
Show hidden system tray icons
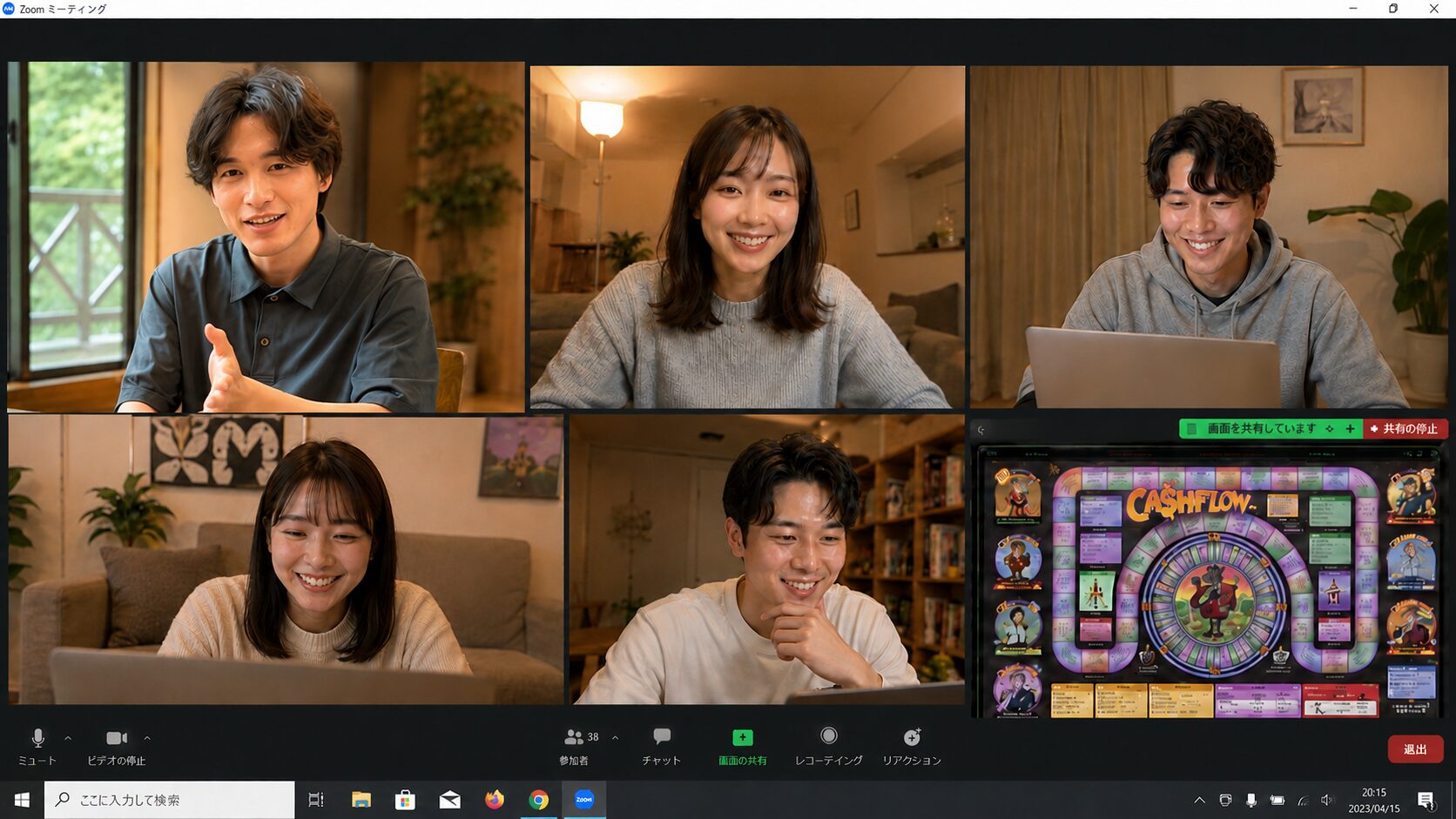pos(1199,800)
